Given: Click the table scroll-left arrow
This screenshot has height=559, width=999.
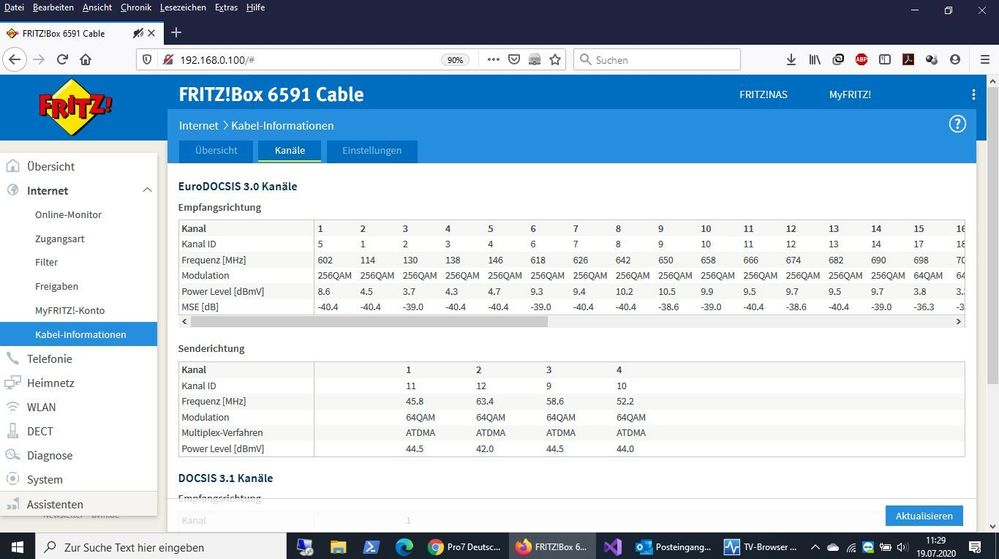Looking at the screenshot, I should point(185,322).
